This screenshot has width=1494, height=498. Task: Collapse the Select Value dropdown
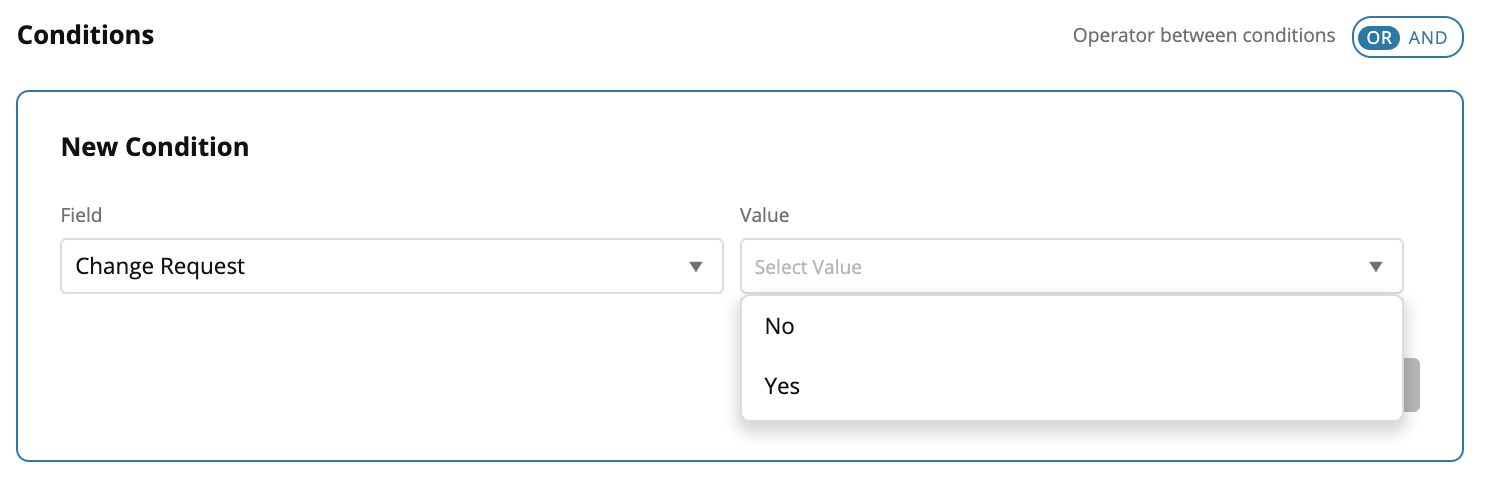click(x=1070, y=266)
